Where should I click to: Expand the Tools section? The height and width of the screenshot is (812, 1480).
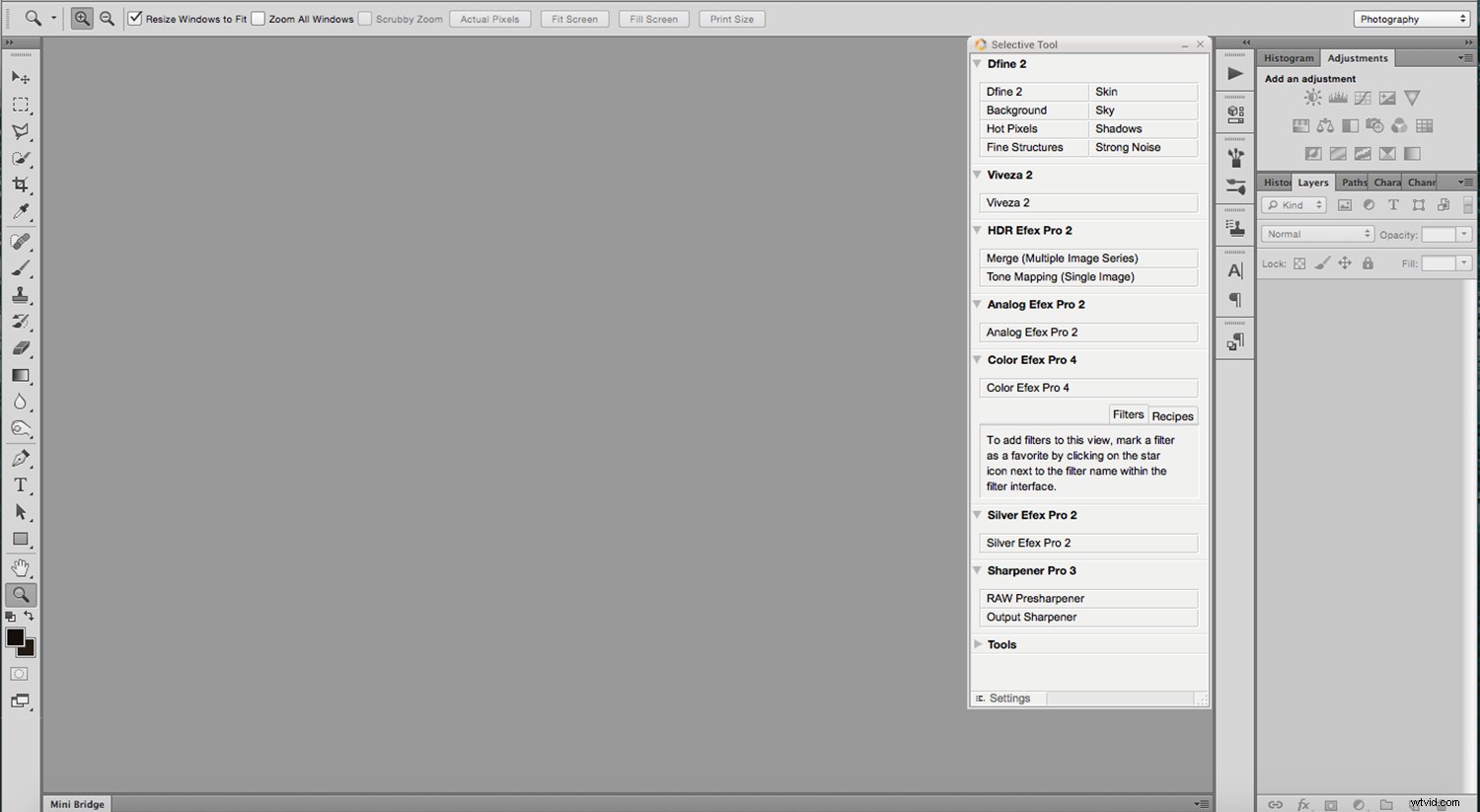pos(977,644)
